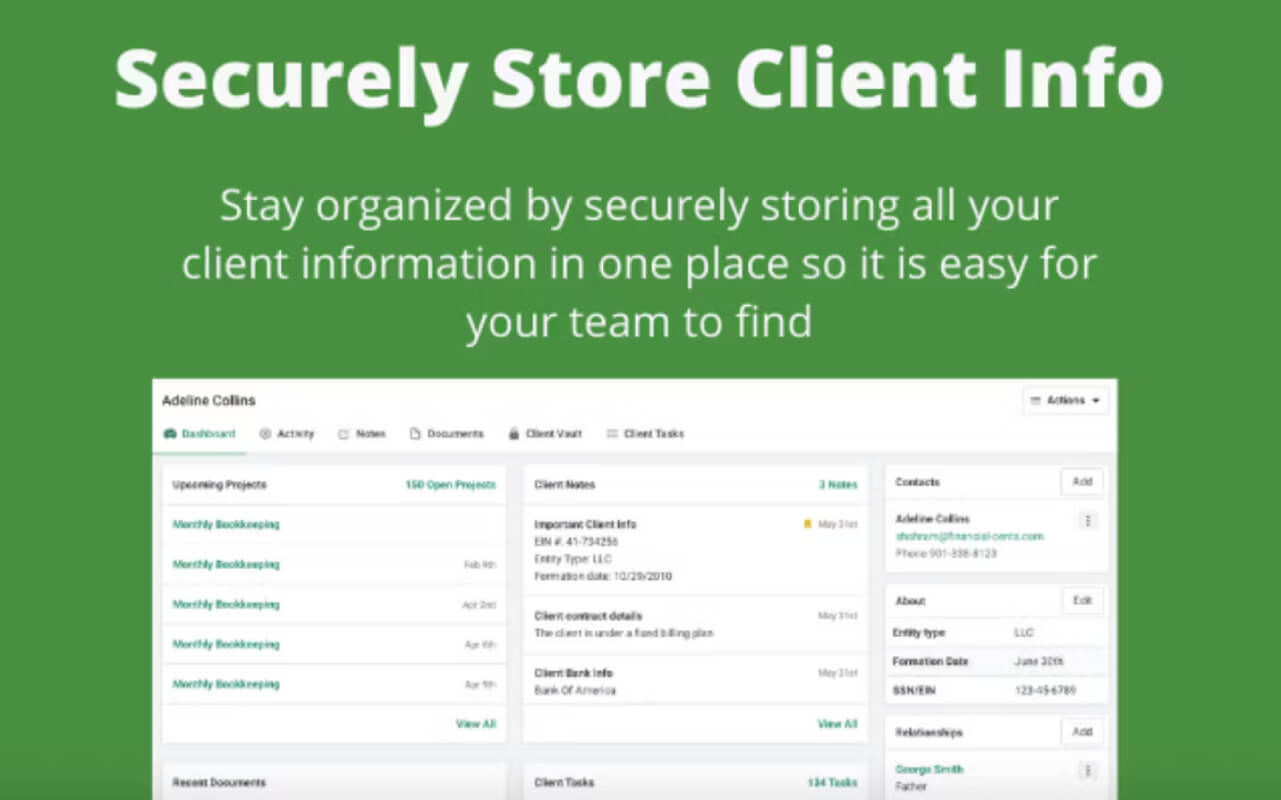Open the 134 Tasks link

tap(832, 783)
